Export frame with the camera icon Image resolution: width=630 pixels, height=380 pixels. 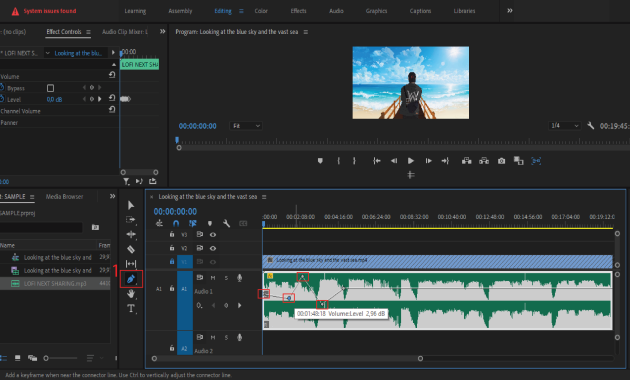tap(501, 161)
